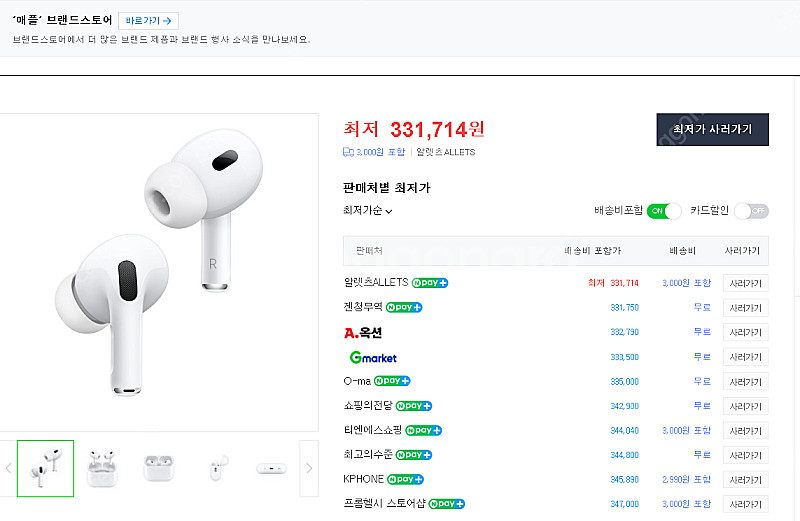
Task: Click 사러가기 for KPHONE row
Action: tap(745, 480)
